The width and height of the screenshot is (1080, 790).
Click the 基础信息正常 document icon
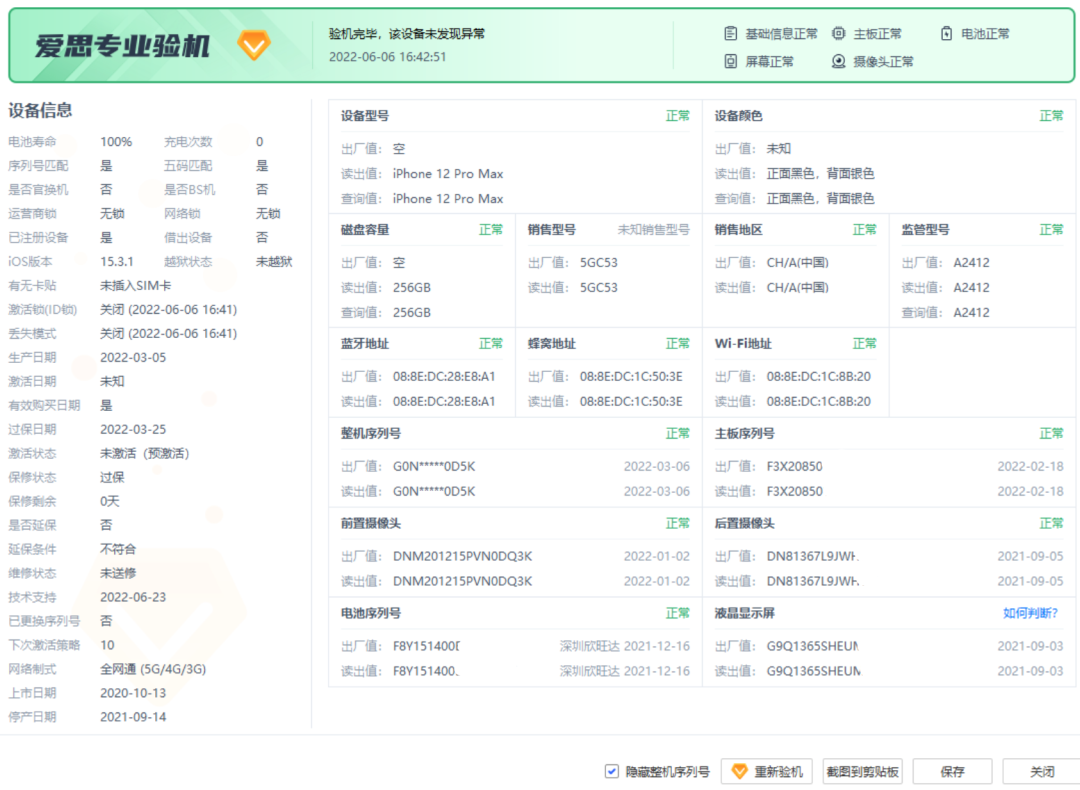[x=731, y=33]
